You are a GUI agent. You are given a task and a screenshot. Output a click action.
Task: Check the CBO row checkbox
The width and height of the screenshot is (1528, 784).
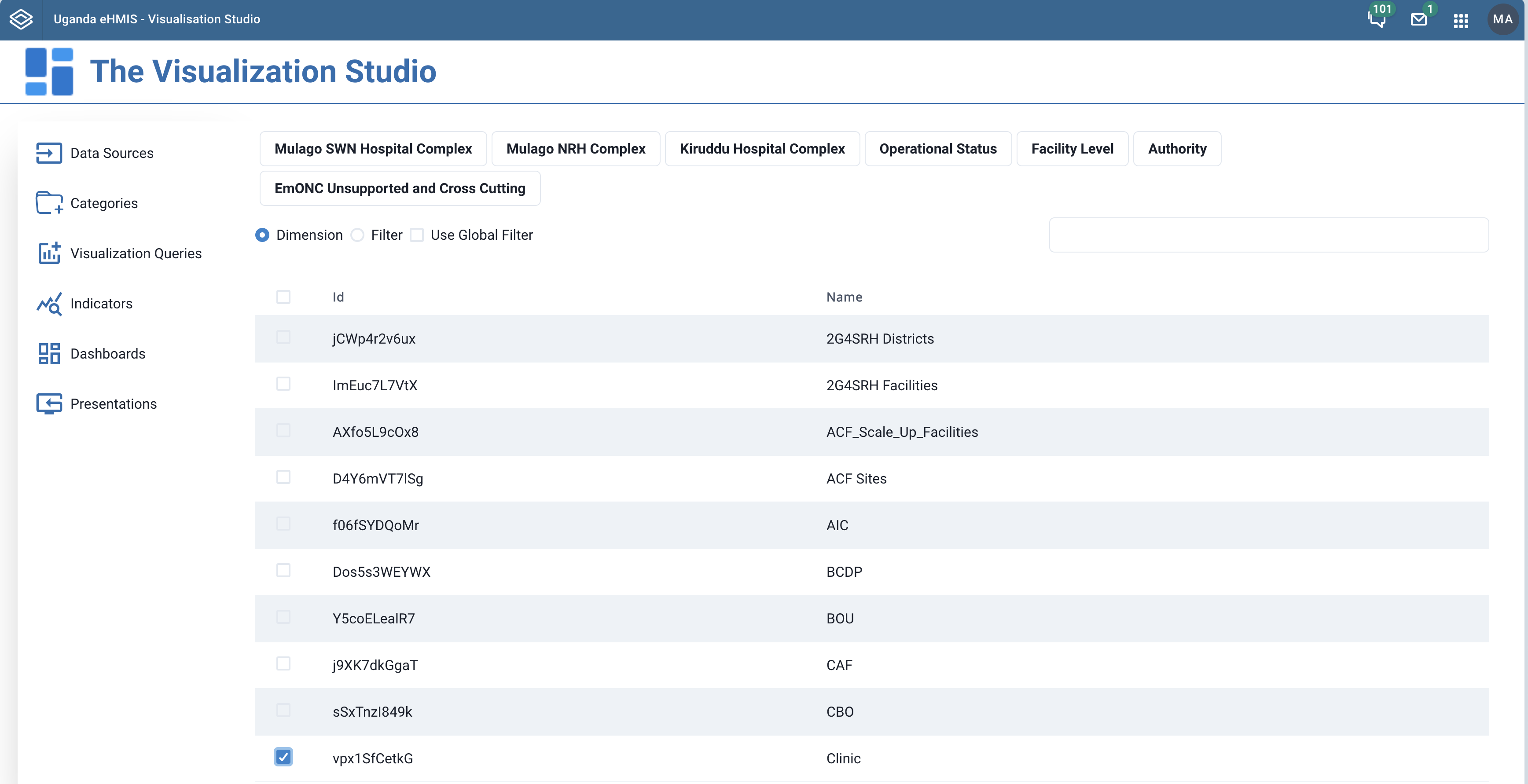pos(283,711)
